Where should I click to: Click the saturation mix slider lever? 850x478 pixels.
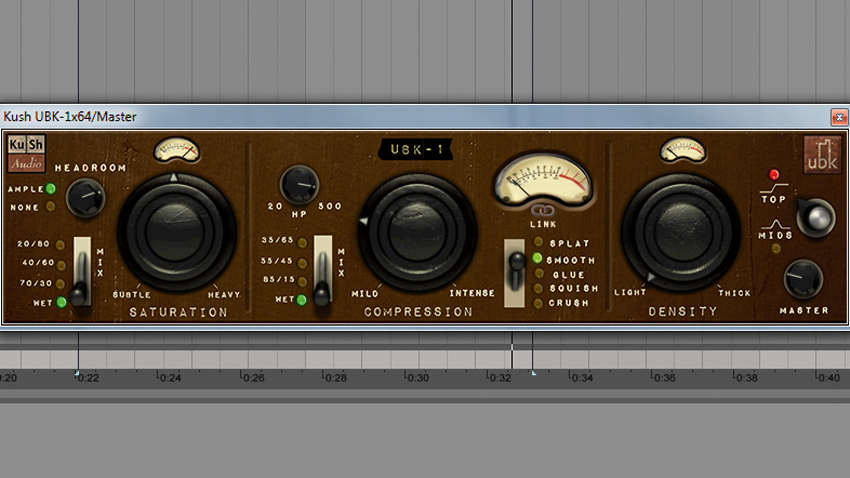80,293
